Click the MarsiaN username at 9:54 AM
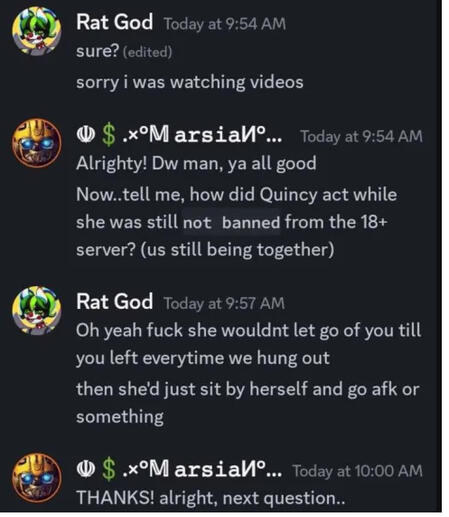This screenshot has width=449, height=517. (x=179, y=135)
